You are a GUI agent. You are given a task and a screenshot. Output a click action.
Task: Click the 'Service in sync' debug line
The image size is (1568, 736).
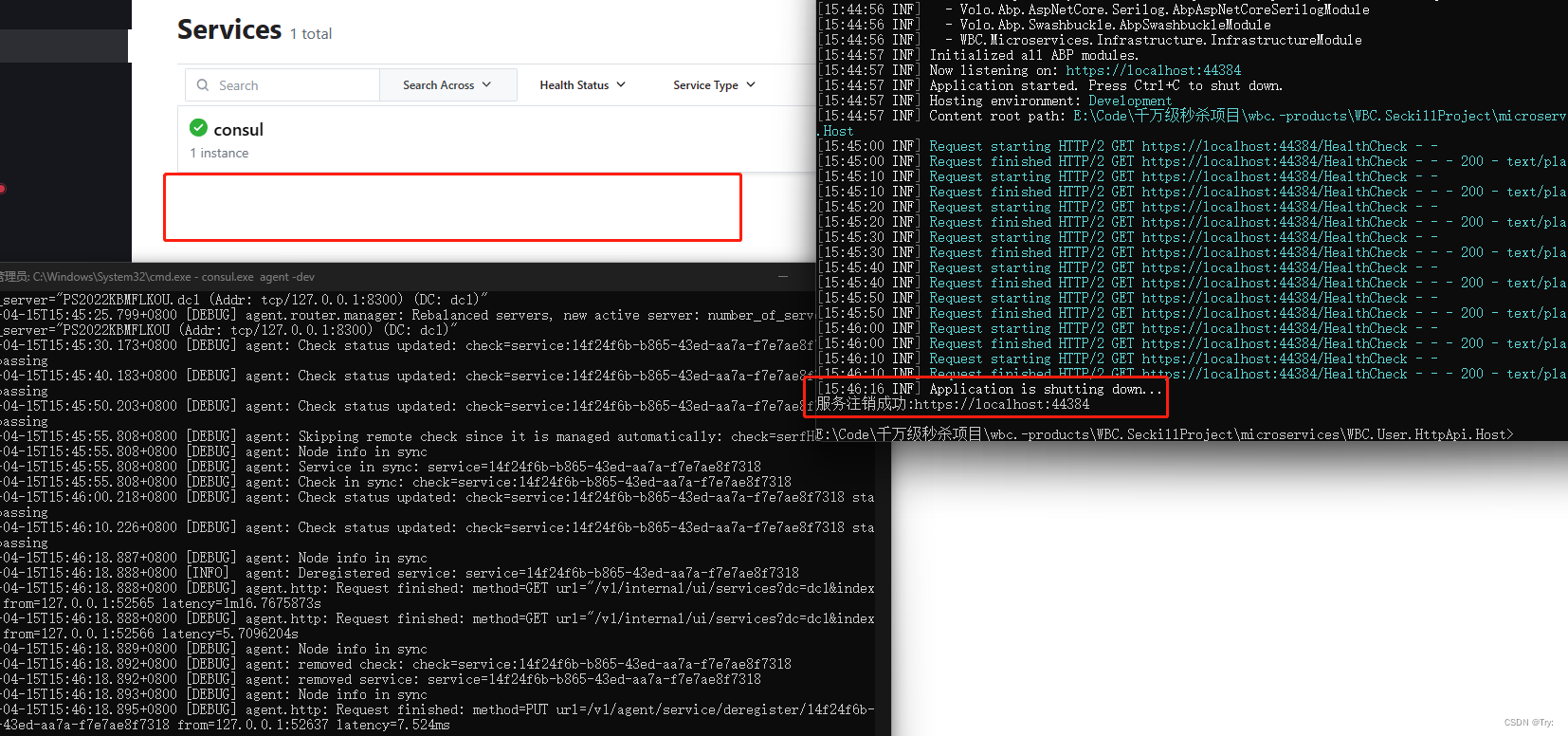point(380,467)
